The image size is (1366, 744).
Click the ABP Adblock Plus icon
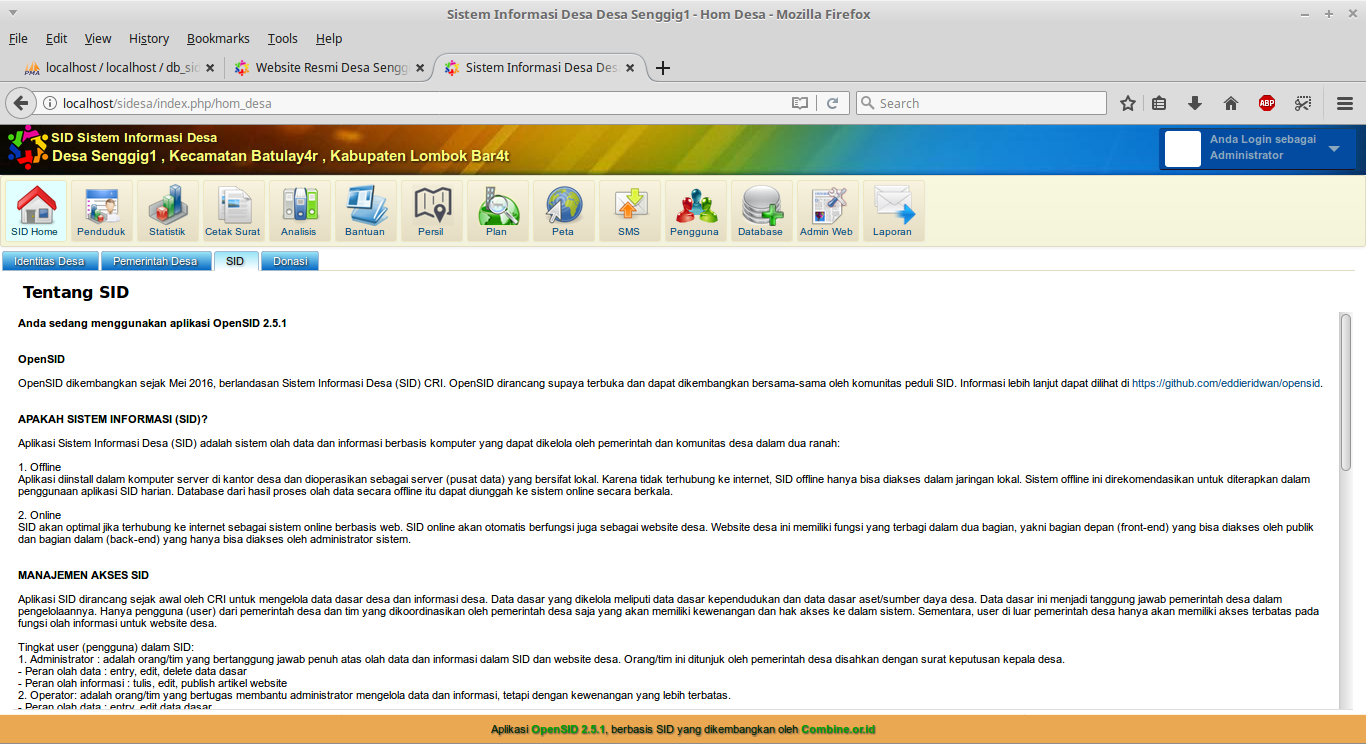pos(1267,103)
